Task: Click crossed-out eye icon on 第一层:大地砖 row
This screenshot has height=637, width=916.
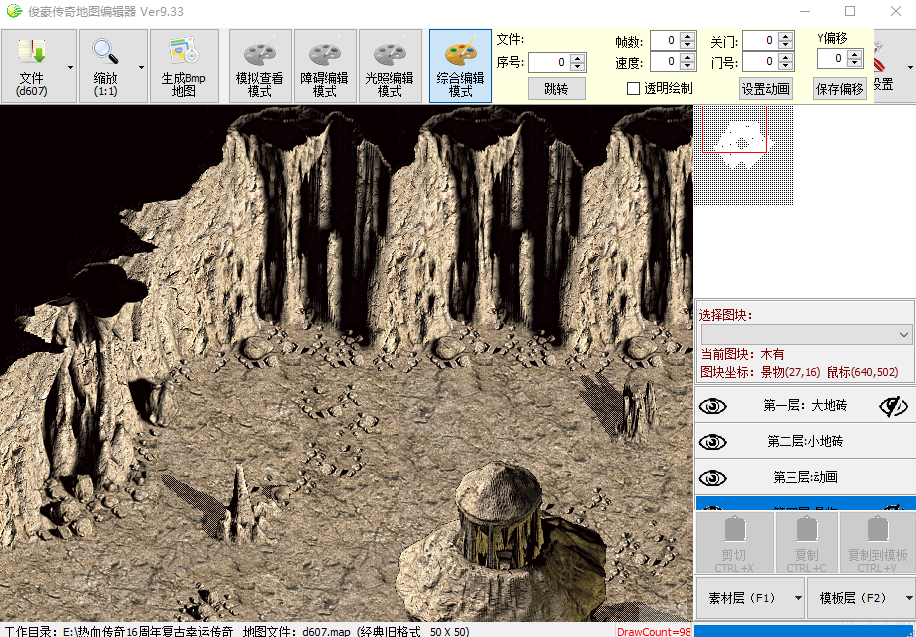Action: tap(893, 406)
